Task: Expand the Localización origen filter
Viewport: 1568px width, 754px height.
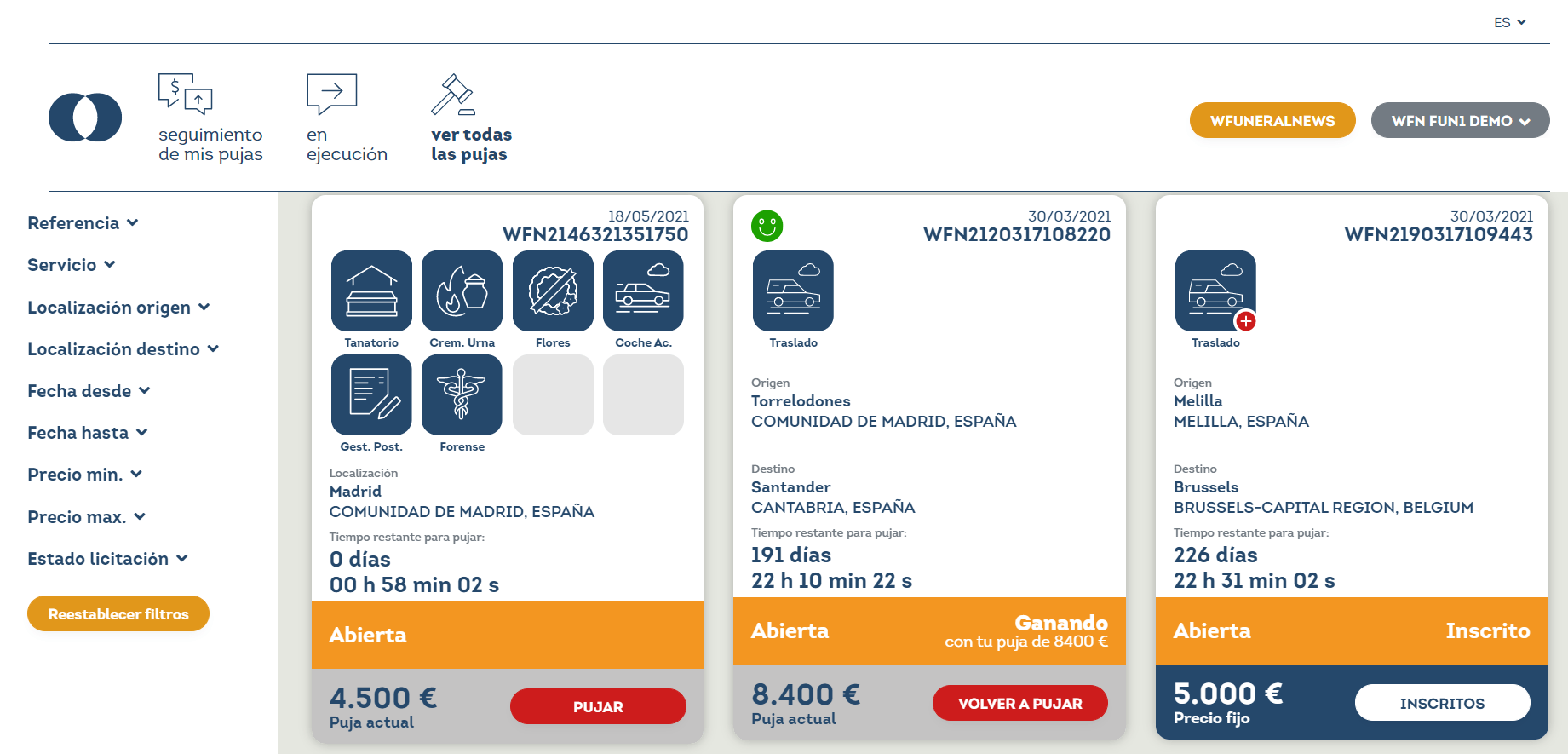Action: pos(118,308)
